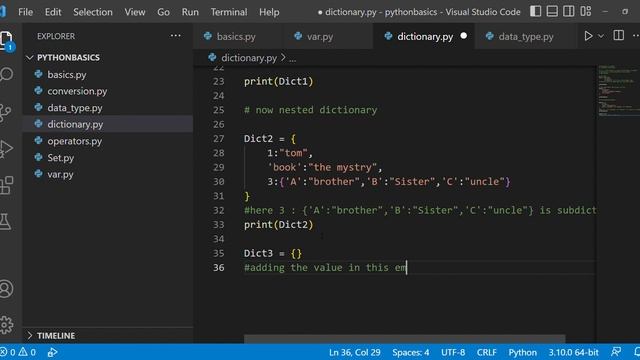Screen dimensions: 640x360
Task: Toggle the bottom panel layout icon
Action: pyautogui.click(x=552, y=11)
